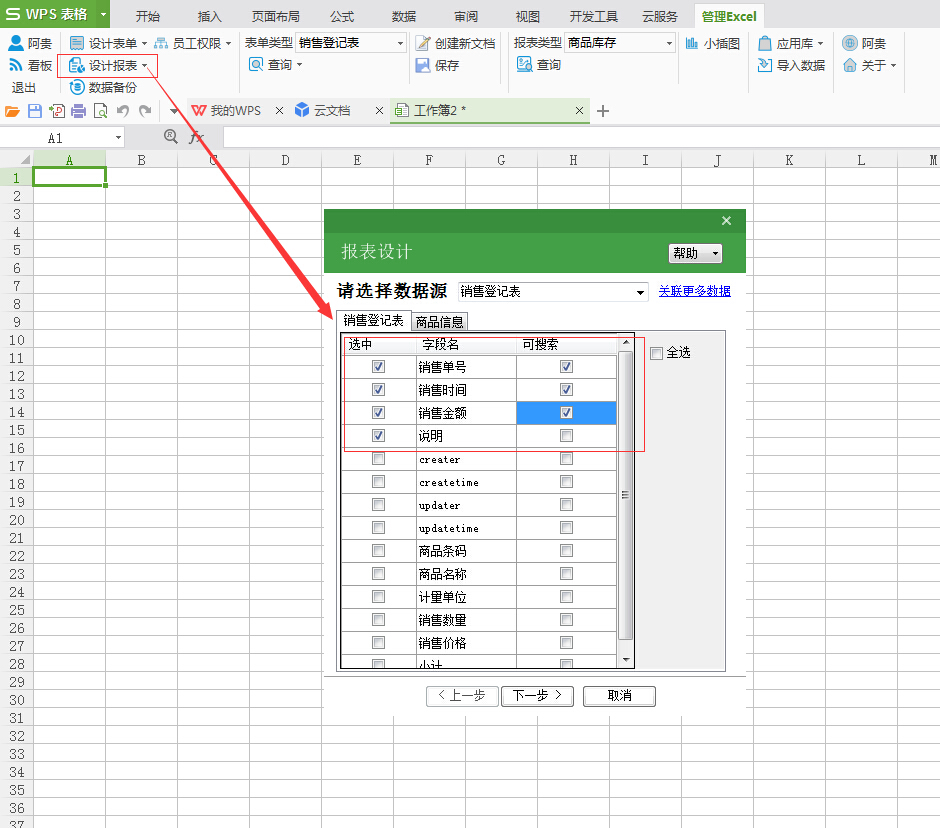Open the 看板 dashboard icon
This screenshot has height=828, width=940.
(16, 65)
